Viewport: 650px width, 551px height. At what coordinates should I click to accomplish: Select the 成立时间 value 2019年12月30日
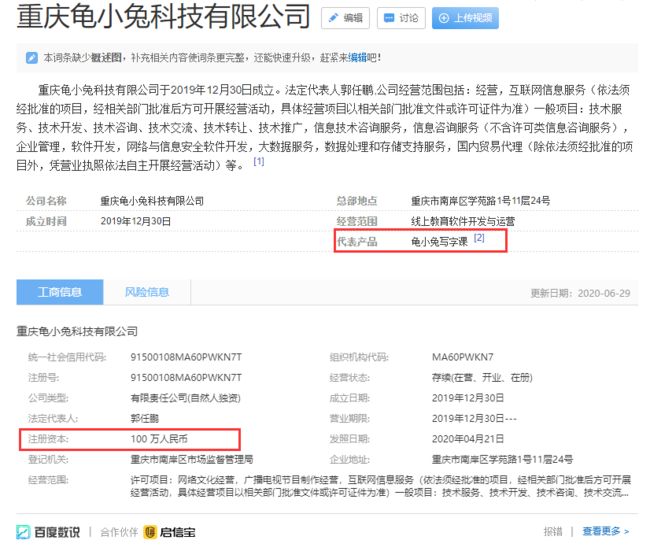coord(136,221)
